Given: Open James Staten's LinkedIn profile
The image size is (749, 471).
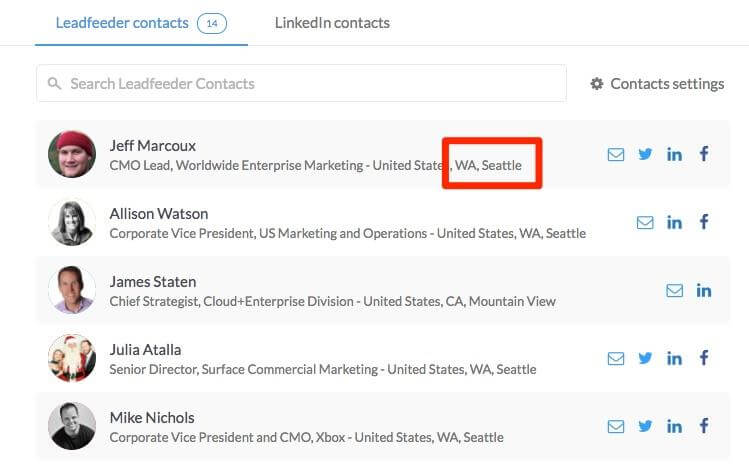Looking at the screenshot, I should [704, 290].
